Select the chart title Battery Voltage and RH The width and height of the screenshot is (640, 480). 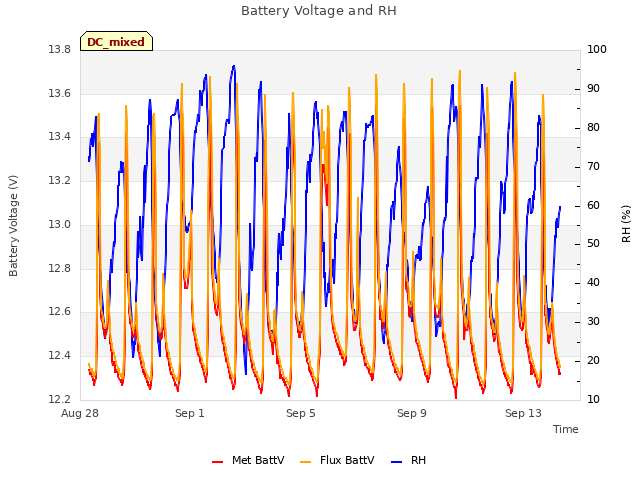319,11
